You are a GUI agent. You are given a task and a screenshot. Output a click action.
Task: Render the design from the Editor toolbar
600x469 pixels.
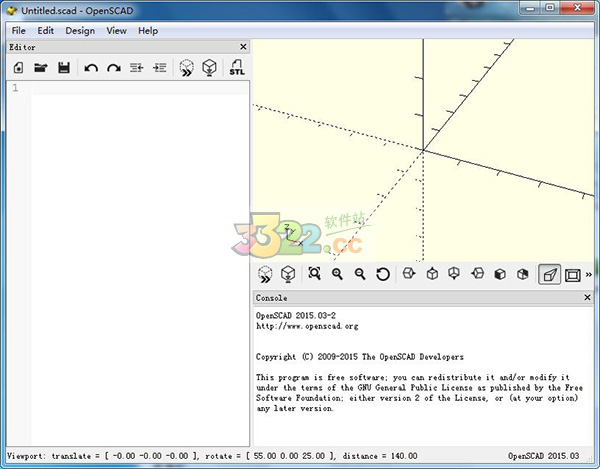coord(209,68)
